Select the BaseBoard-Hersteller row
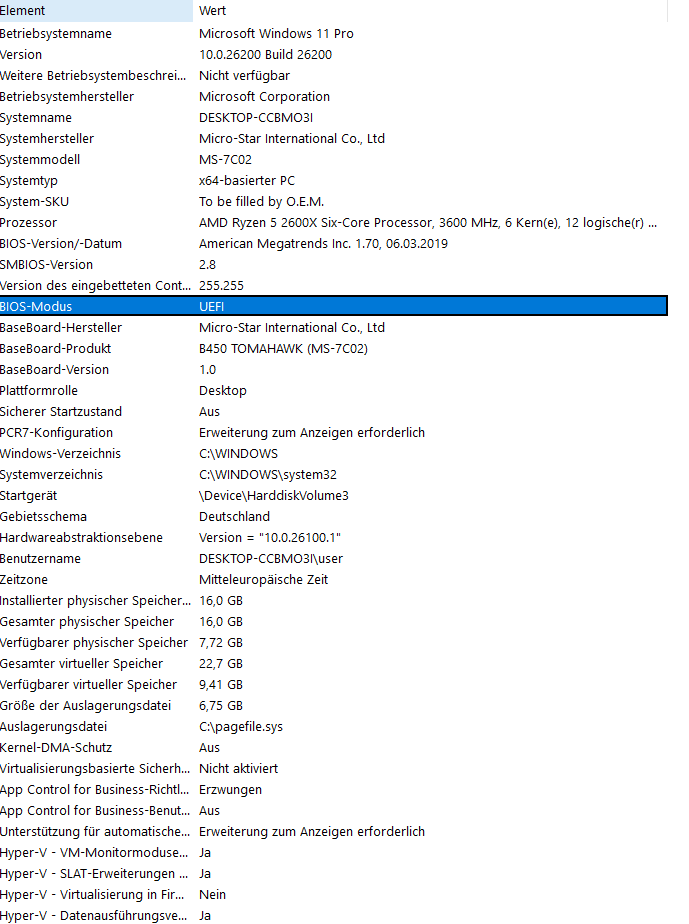 pos(334,328)
